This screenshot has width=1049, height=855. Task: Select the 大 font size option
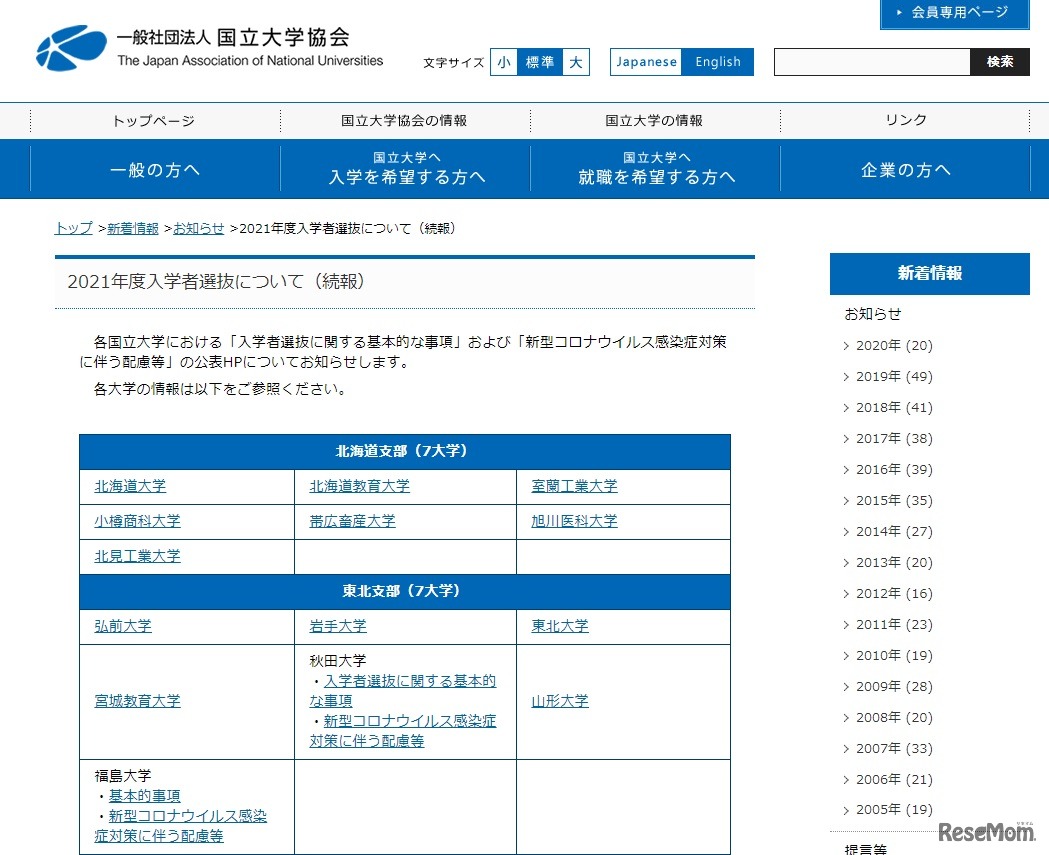point(576,62)
